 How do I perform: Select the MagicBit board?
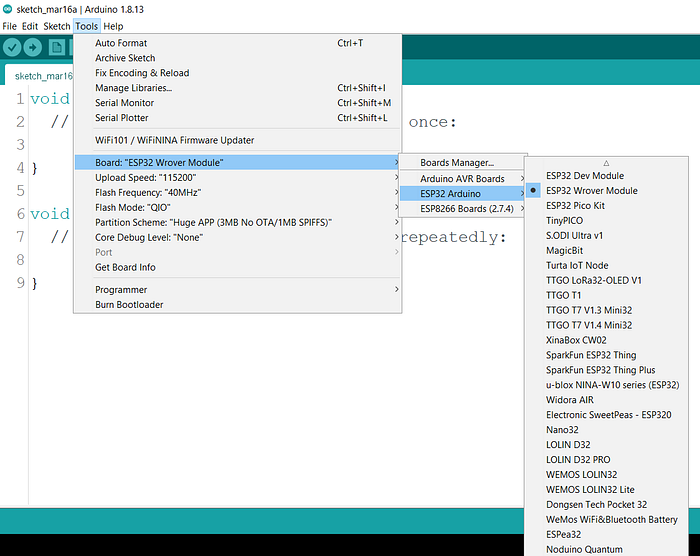click(x=606, y=251)
